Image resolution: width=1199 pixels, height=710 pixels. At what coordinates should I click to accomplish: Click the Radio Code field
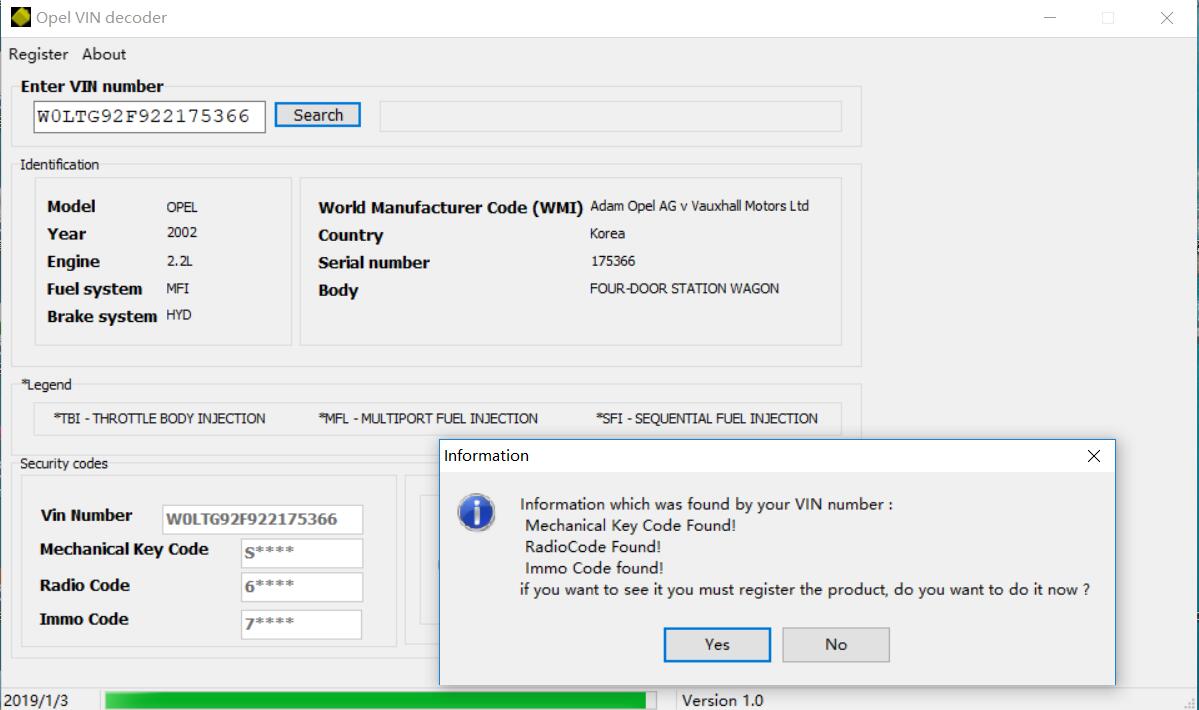click(301, 587)
